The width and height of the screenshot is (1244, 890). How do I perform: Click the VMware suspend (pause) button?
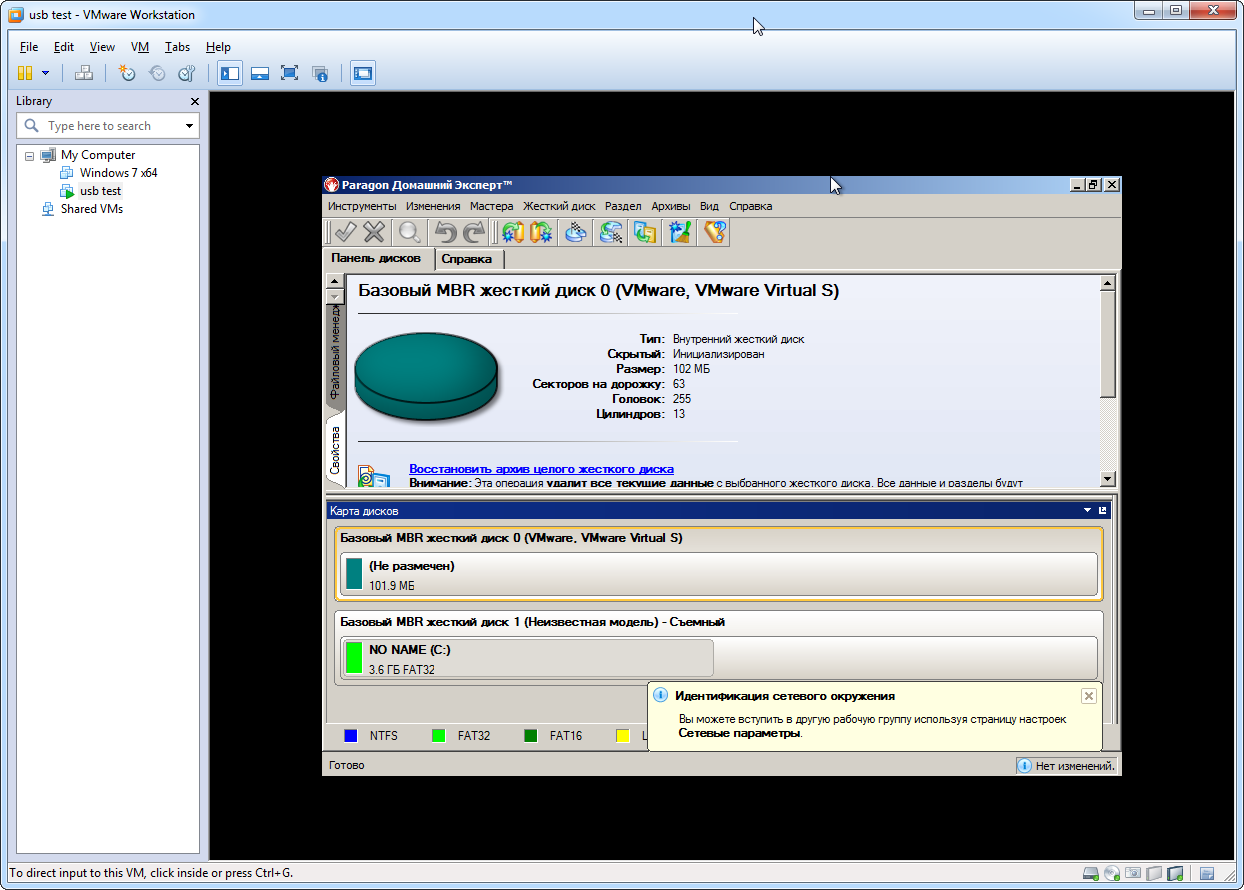click(x=25, y=73)
